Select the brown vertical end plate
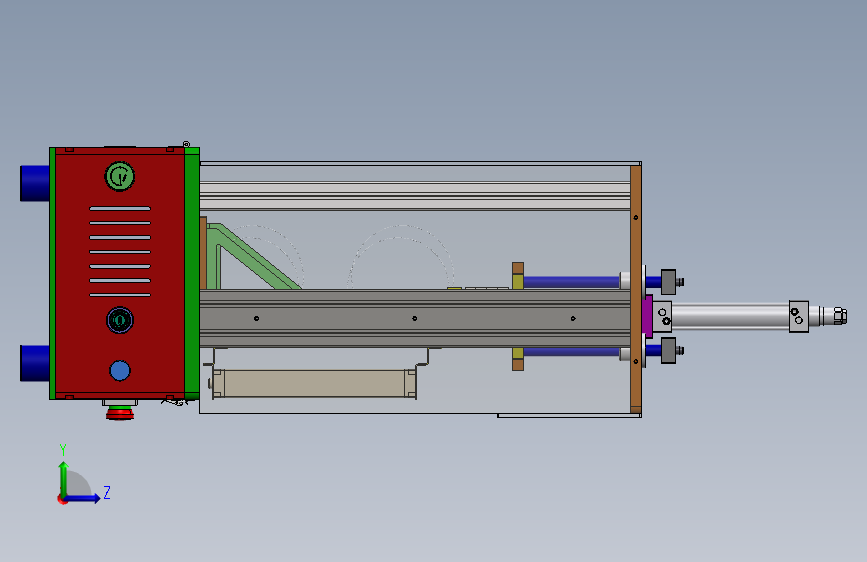 click(x=636, y=290)
